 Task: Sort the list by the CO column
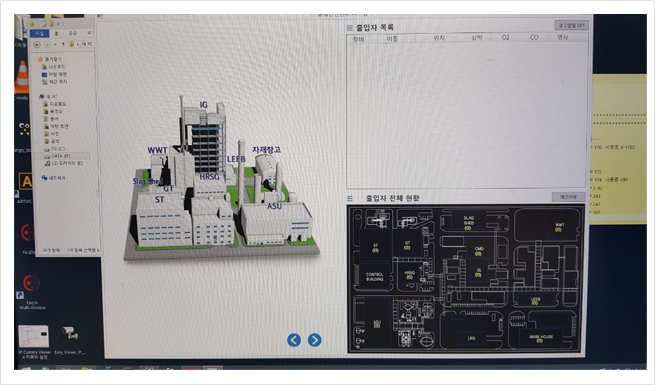(x=534, y=38)
